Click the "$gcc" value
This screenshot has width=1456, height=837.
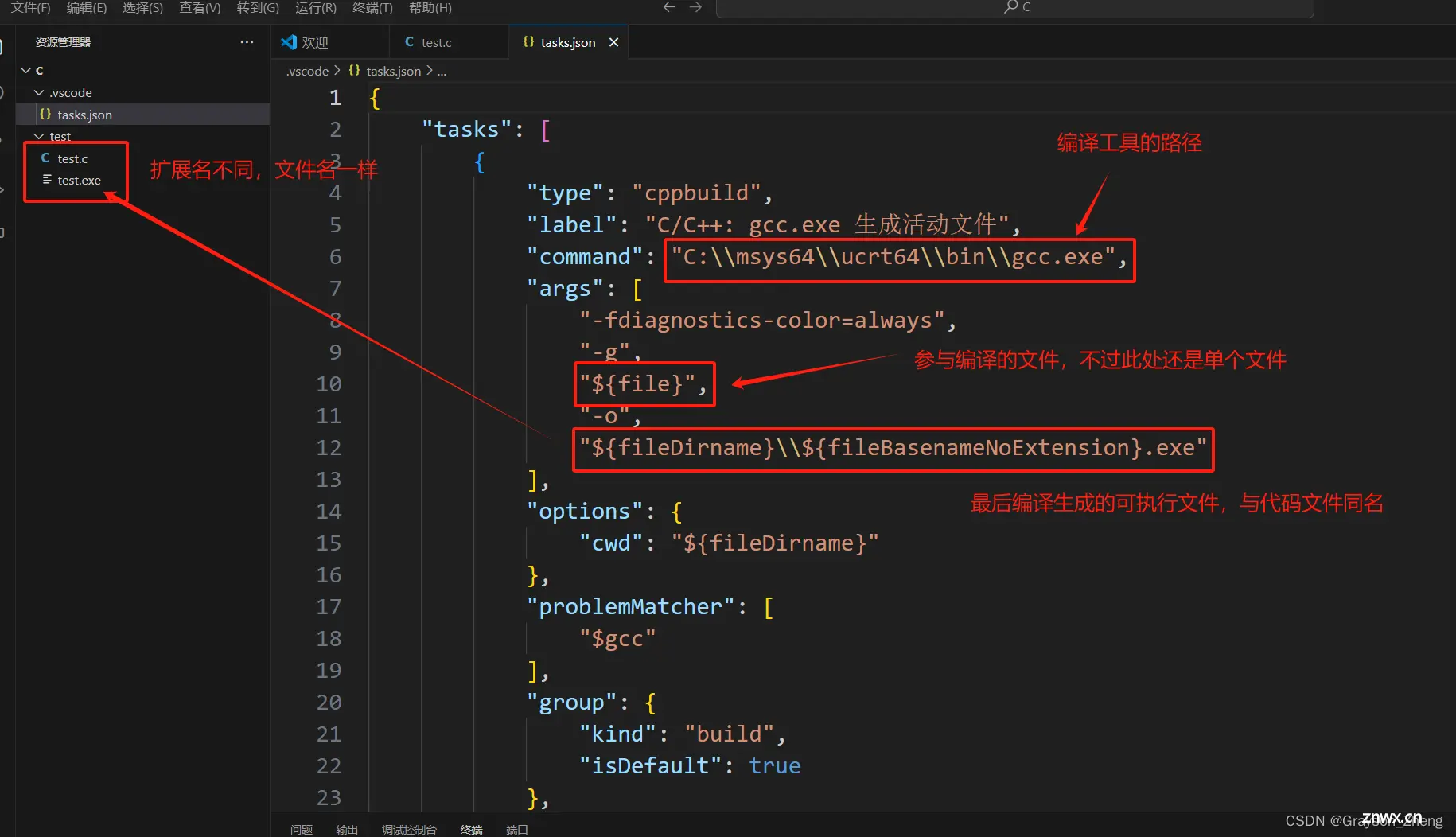pyautogui.click(x=617, y=639)
